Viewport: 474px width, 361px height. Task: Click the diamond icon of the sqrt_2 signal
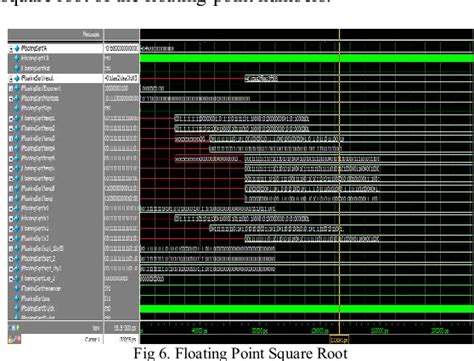point(17,259)
